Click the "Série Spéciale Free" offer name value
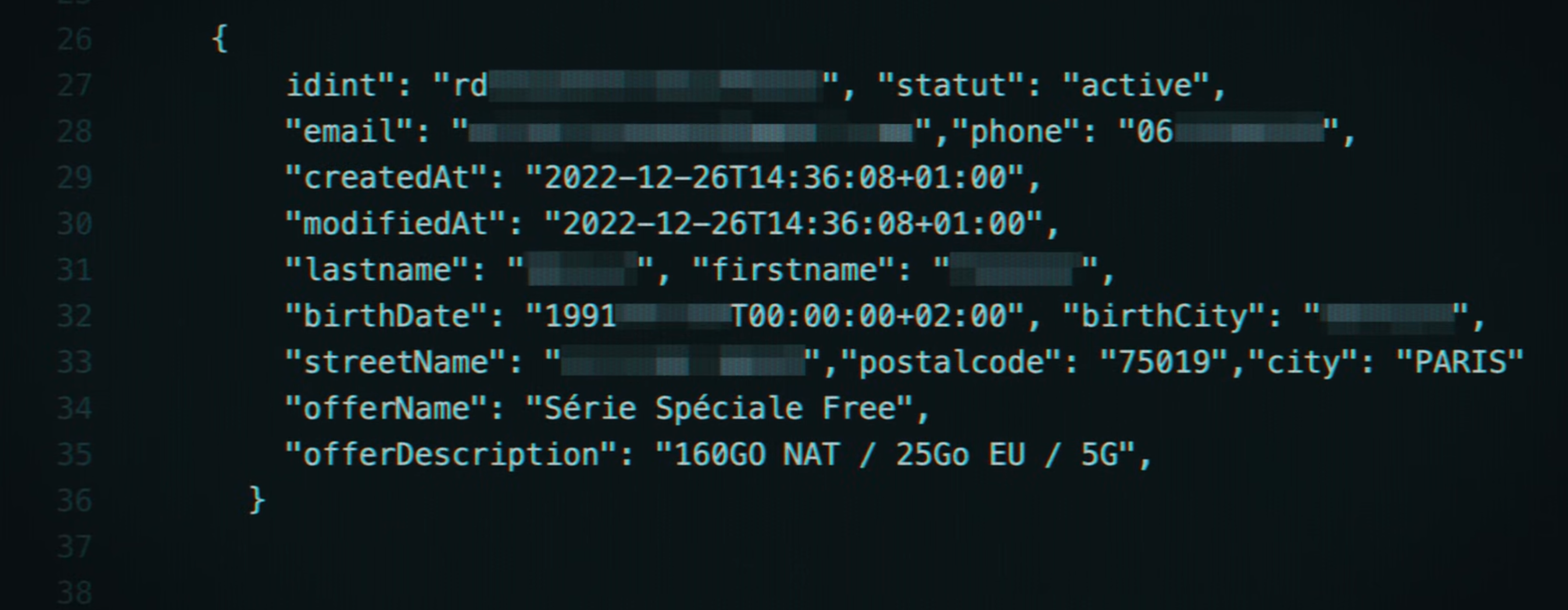 (x=720, y=409)
